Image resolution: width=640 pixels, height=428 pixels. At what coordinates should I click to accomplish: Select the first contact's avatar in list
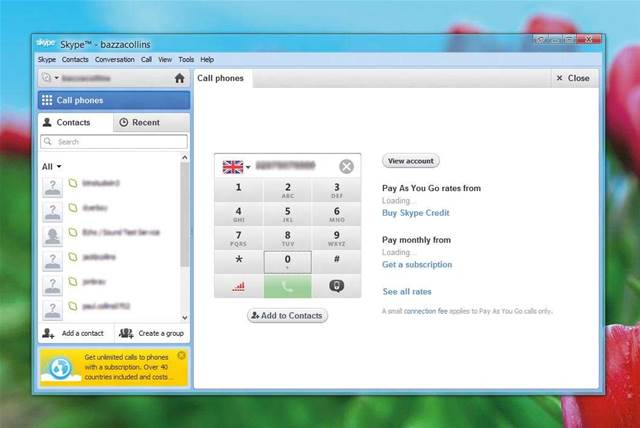[x=53, y=187]
